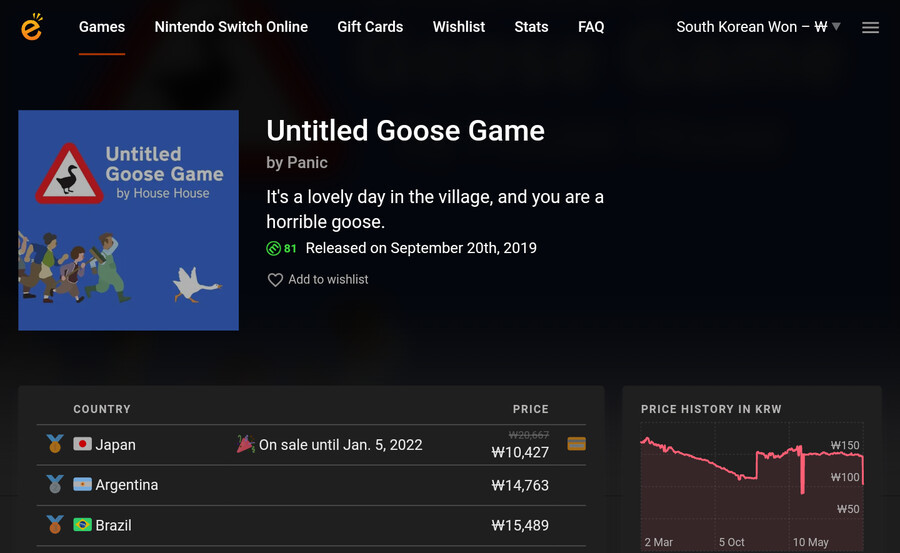Click the Argentina country link

tap(126, 485)
